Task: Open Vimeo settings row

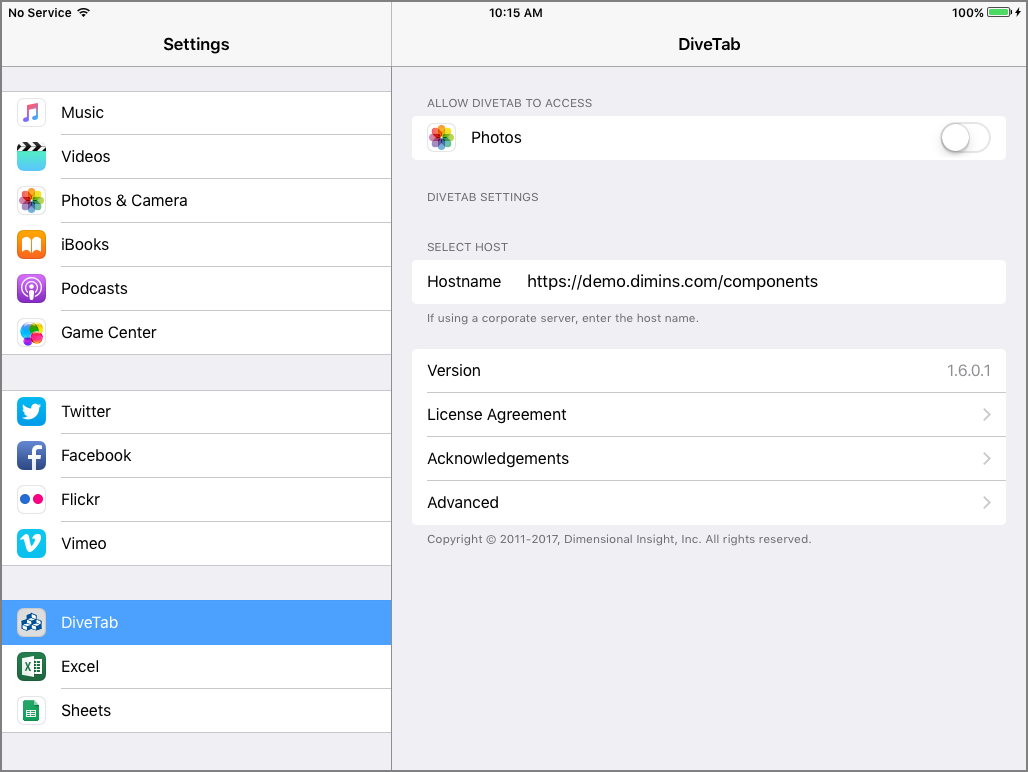Action: pos(197,543)
